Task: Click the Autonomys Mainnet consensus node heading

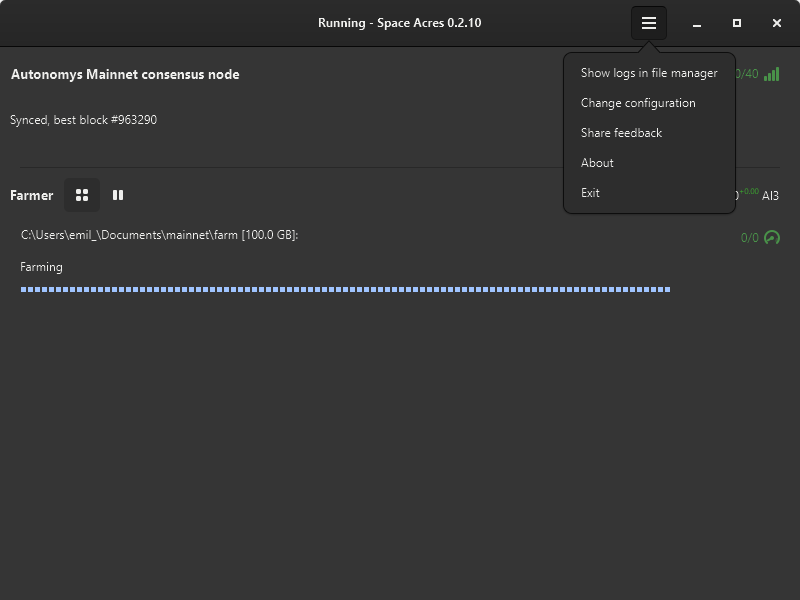Action: point(125,74)
